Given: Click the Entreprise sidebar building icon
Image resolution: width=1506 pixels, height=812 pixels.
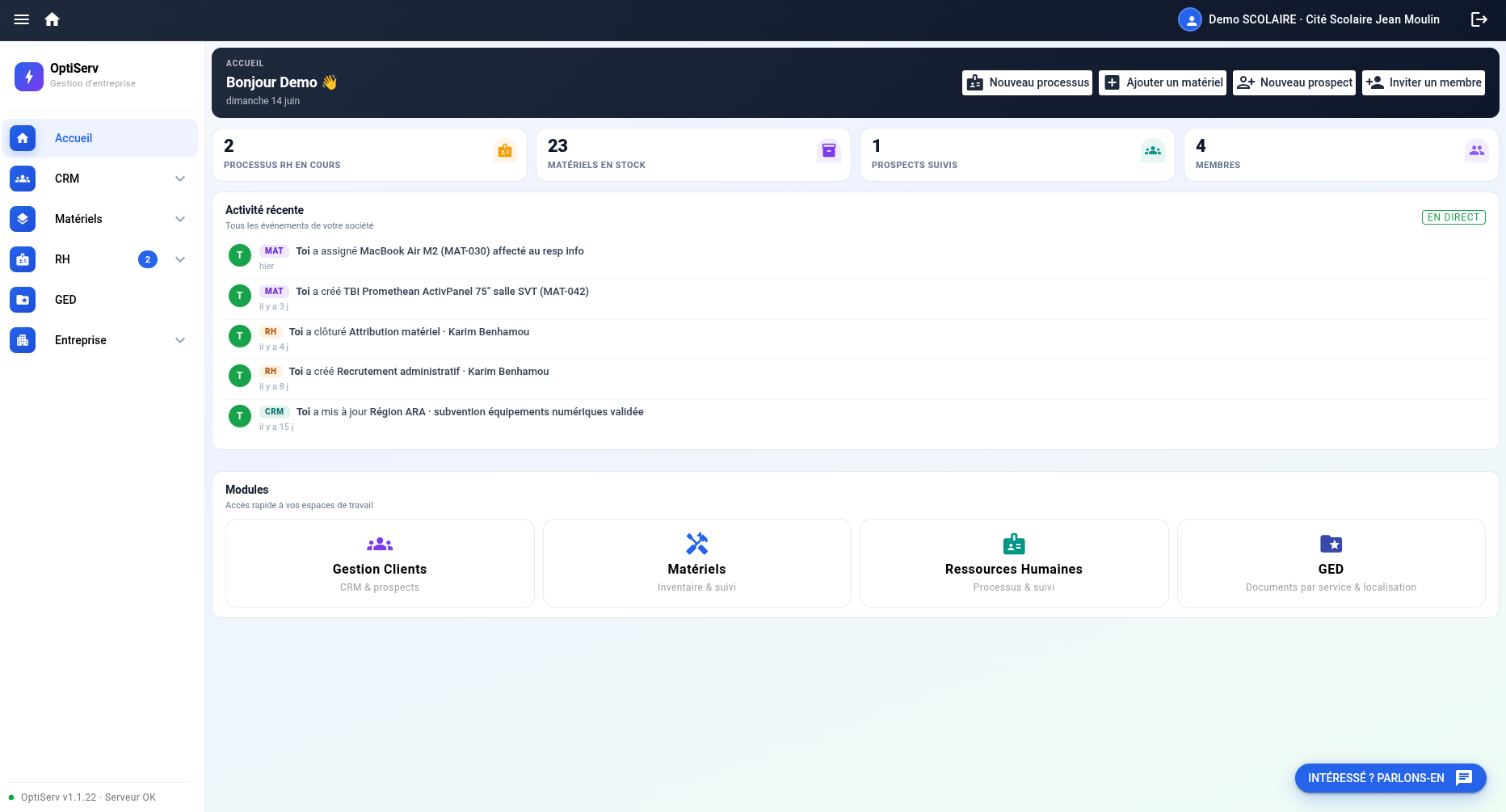Looking at the screenshot, I should (23, 340).
